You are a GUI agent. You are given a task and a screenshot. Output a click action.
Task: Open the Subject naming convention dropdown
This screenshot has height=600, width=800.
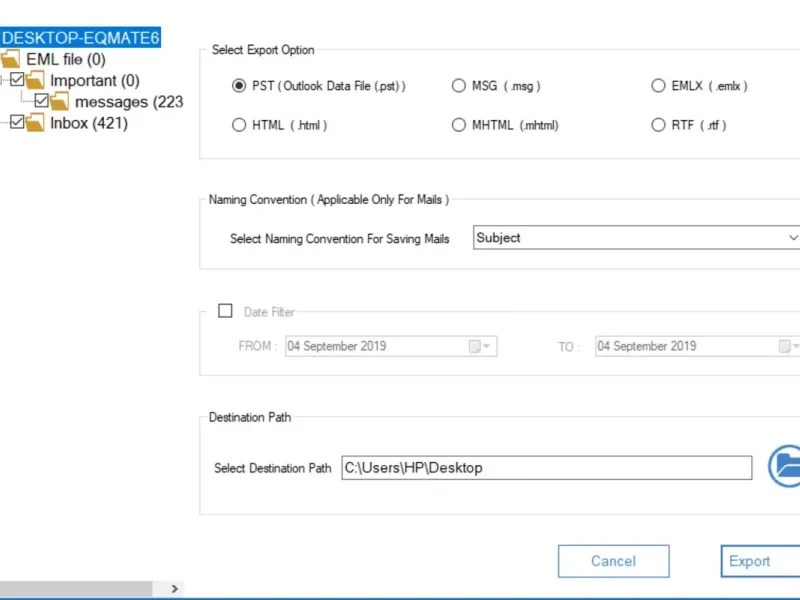click(x=636, y=238)
